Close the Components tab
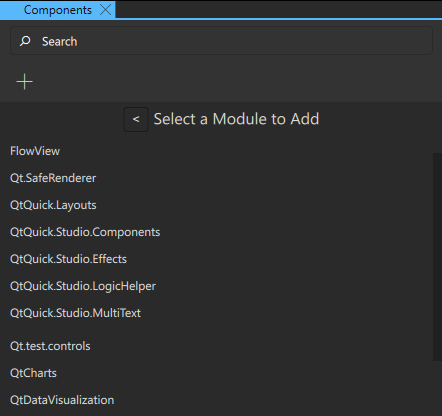The image size is (442, 416). [x=105, y=10]
